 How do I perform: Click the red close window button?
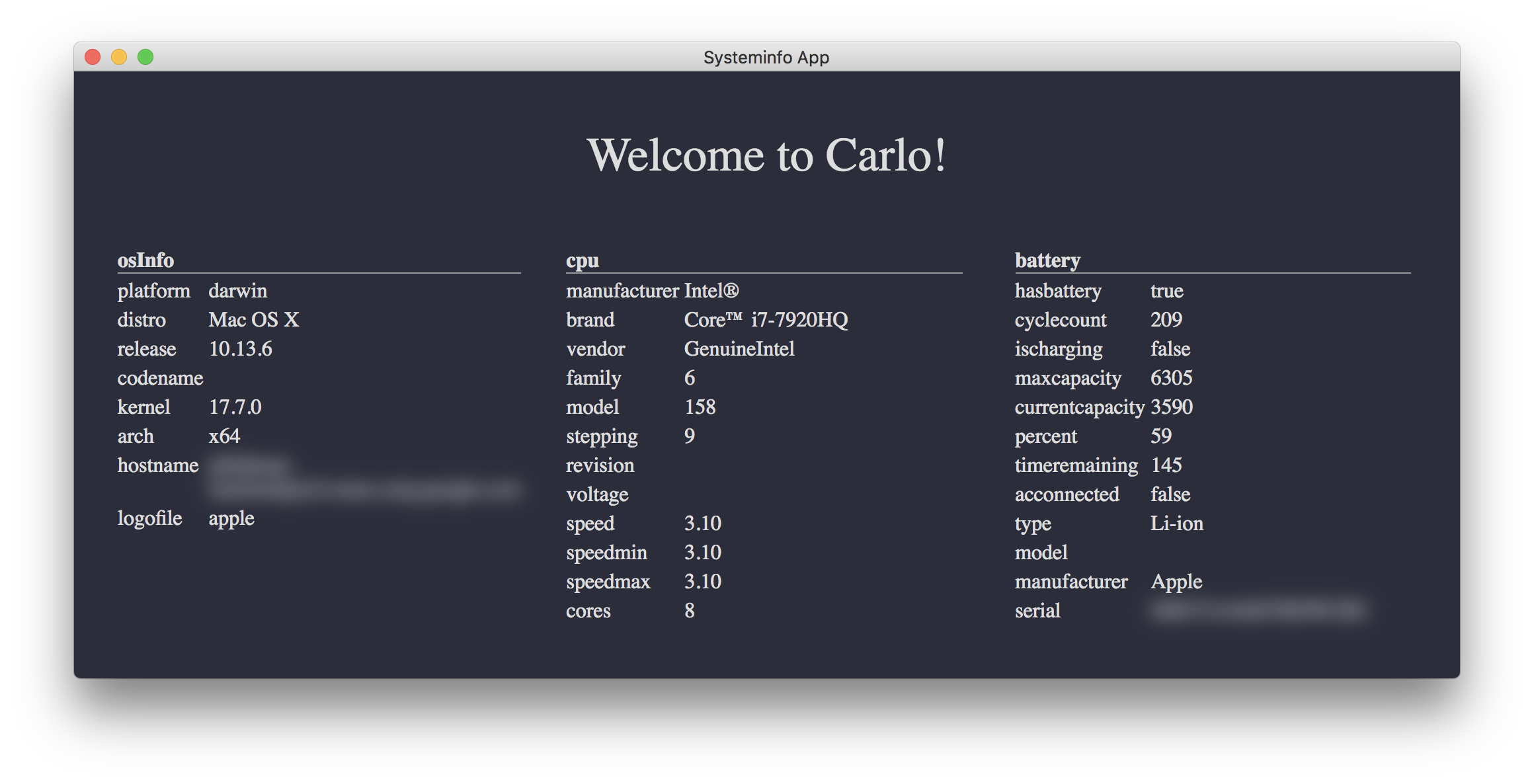click(x=93, y=58)
